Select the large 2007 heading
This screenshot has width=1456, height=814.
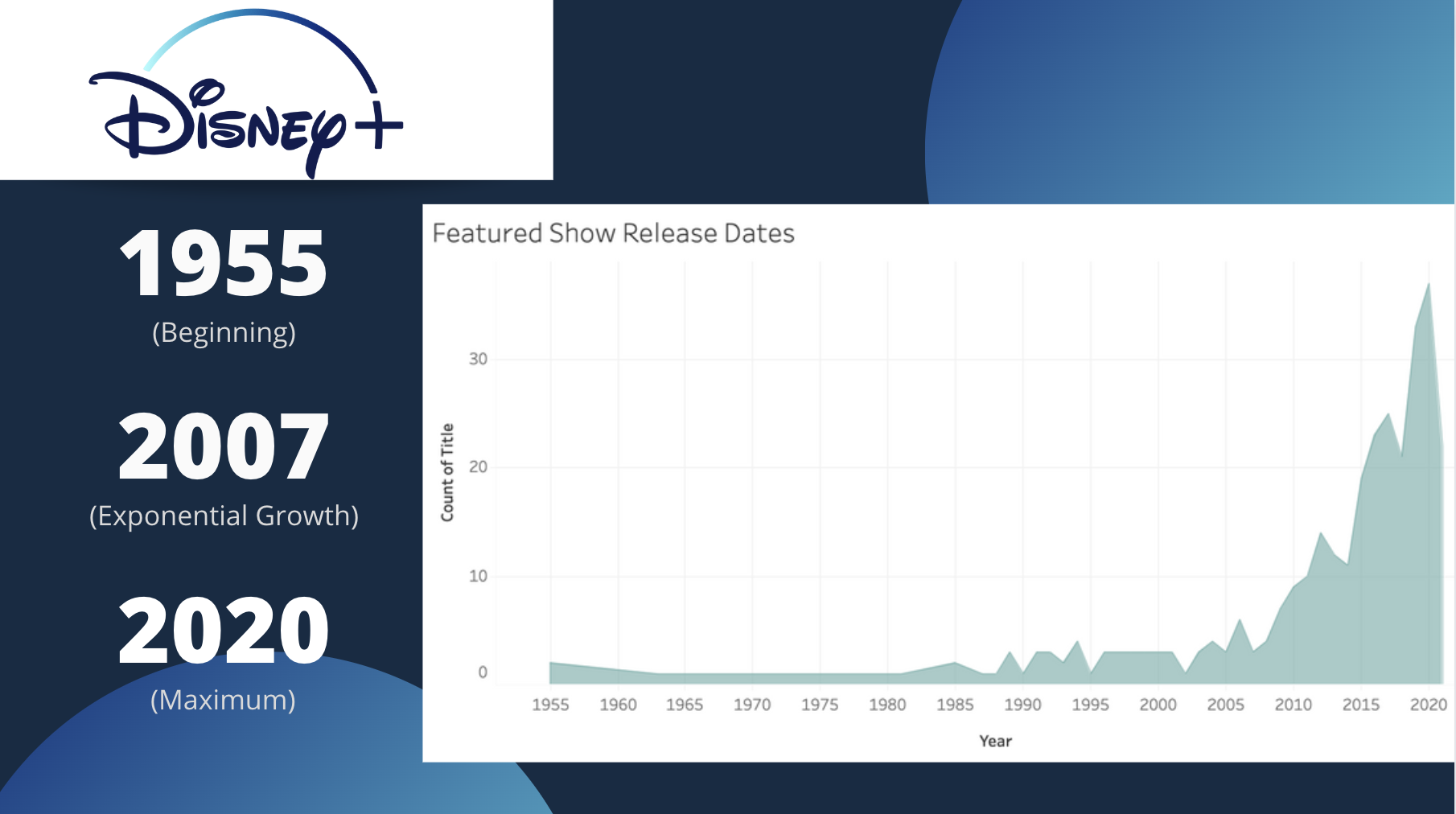tap(224, 446)
